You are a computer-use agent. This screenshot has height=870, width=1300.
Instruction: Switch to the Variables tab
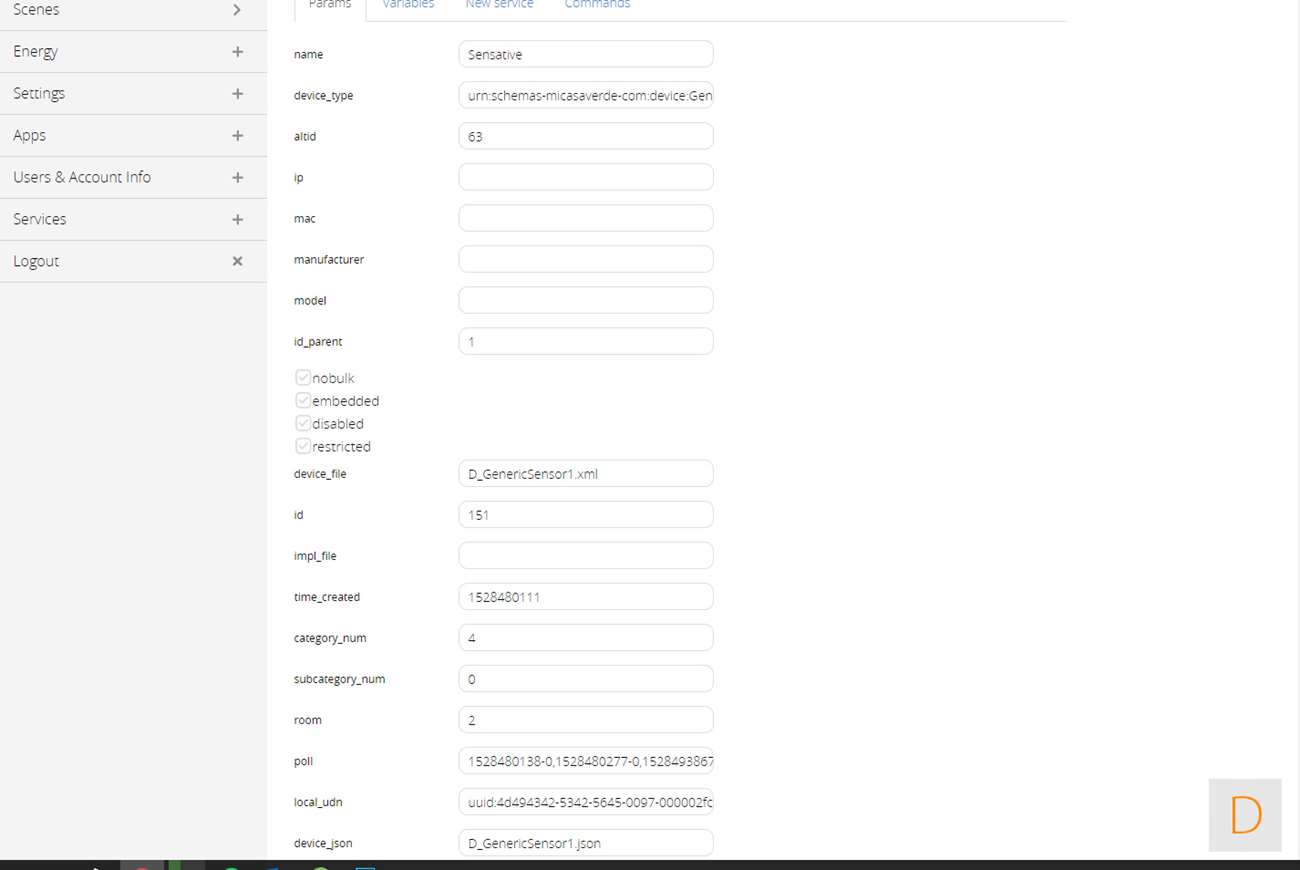[x=408, y=5]
